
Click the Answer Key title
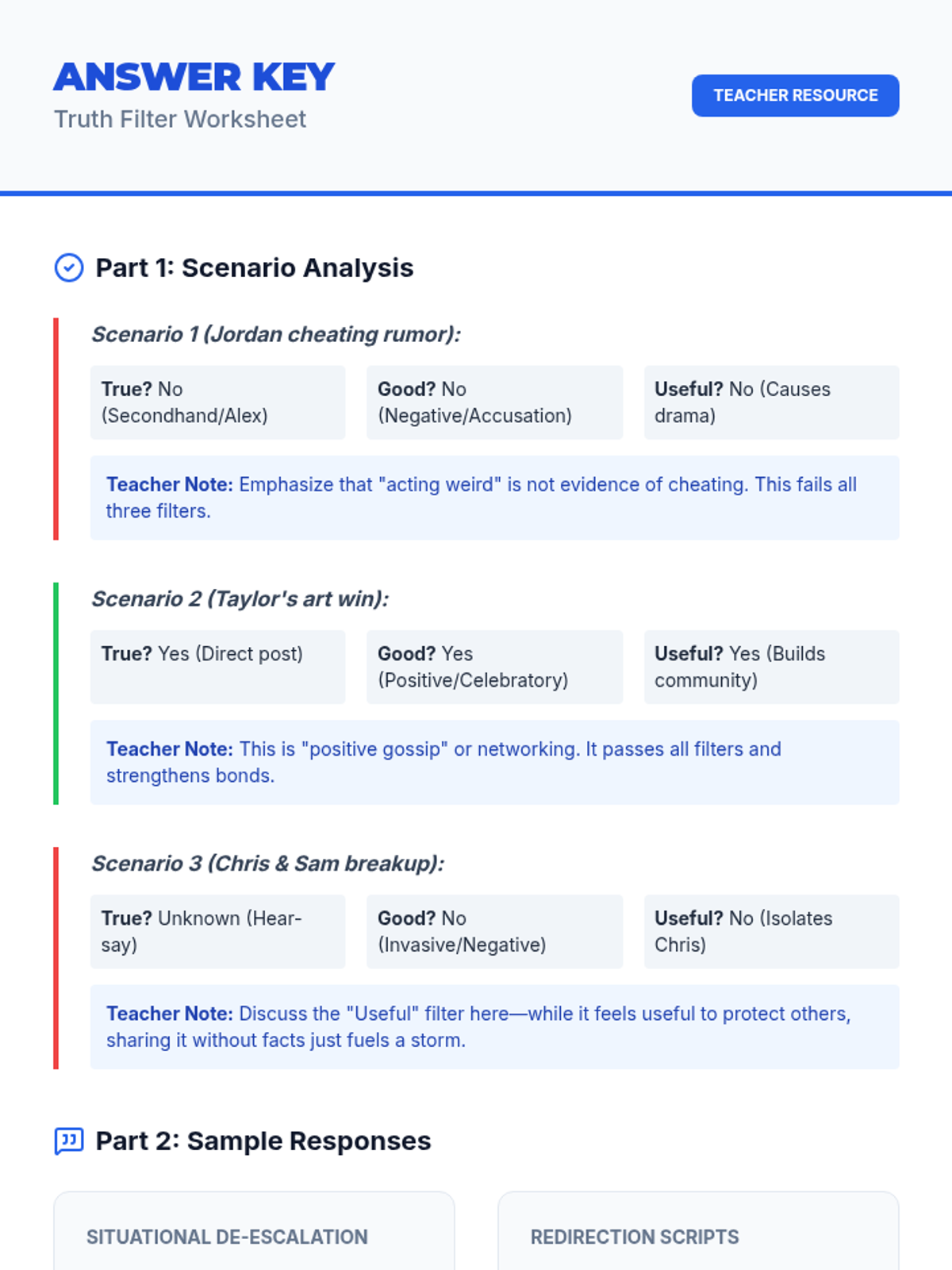click(x=194, y=77)
